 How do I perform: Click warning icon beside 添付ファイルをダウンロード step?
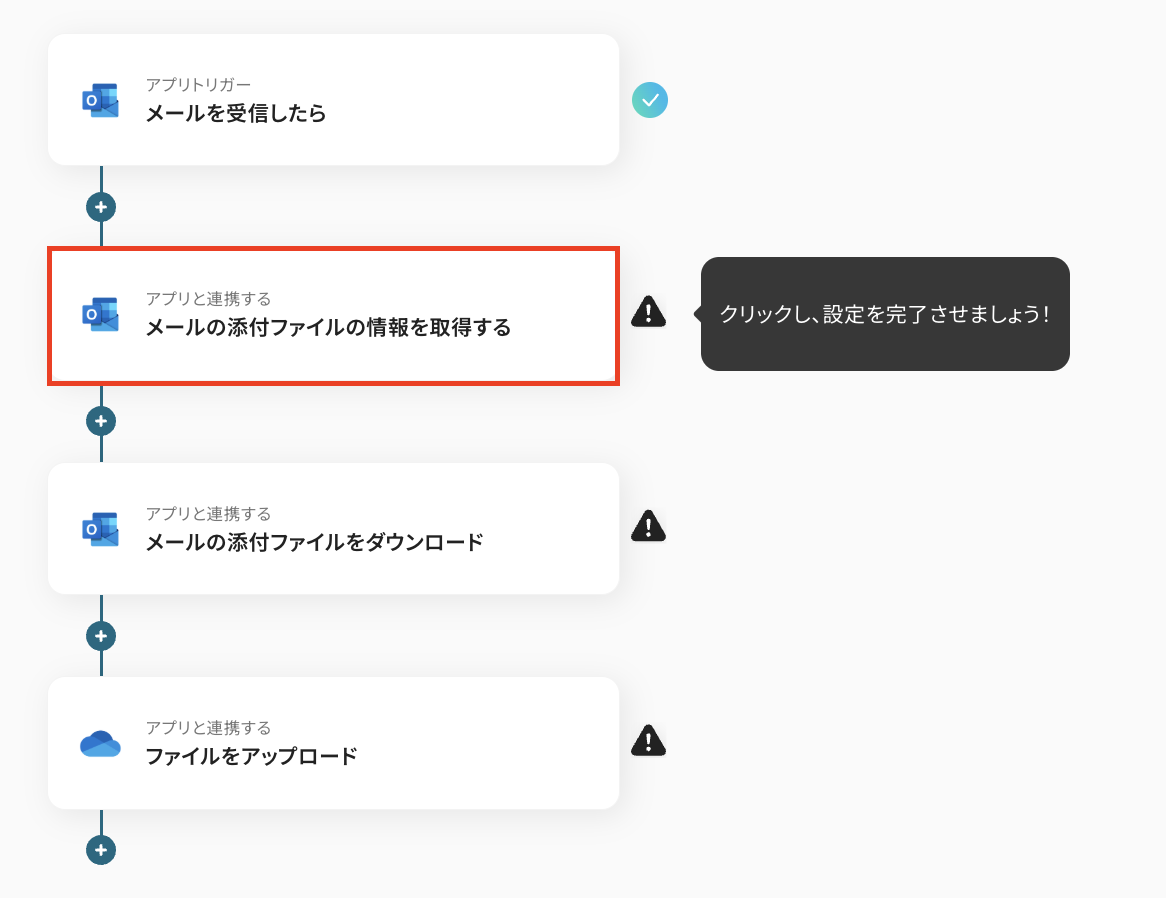648,526
